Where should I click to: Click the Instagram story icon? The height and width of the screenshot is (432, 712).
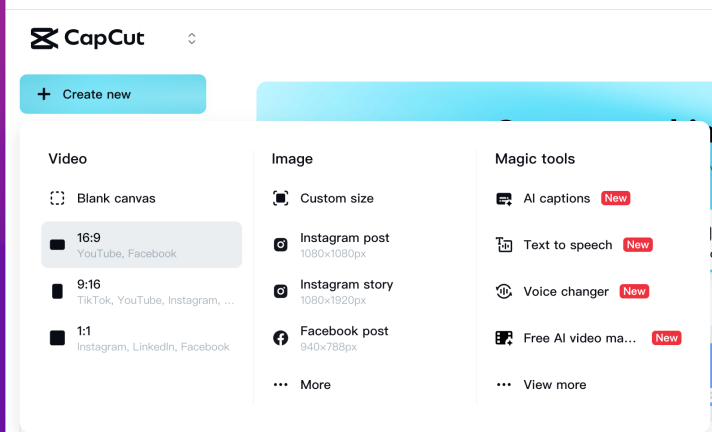[x=281, y=292]
